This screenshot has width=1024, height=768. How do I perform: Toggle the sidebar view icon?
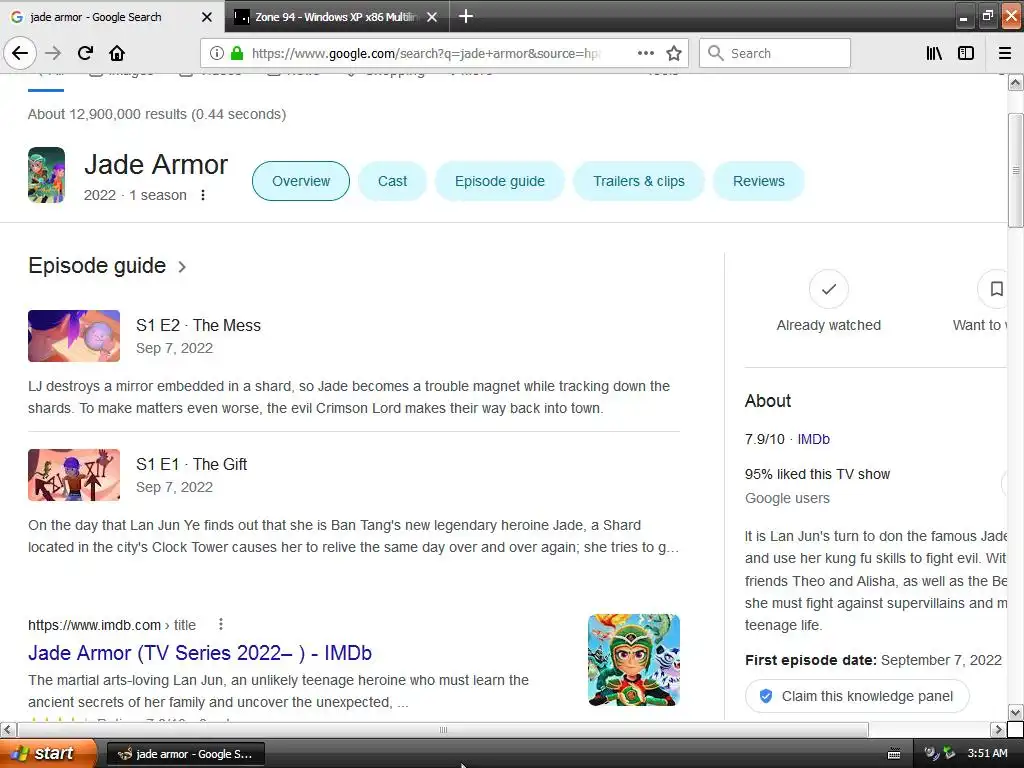[966, 53]
